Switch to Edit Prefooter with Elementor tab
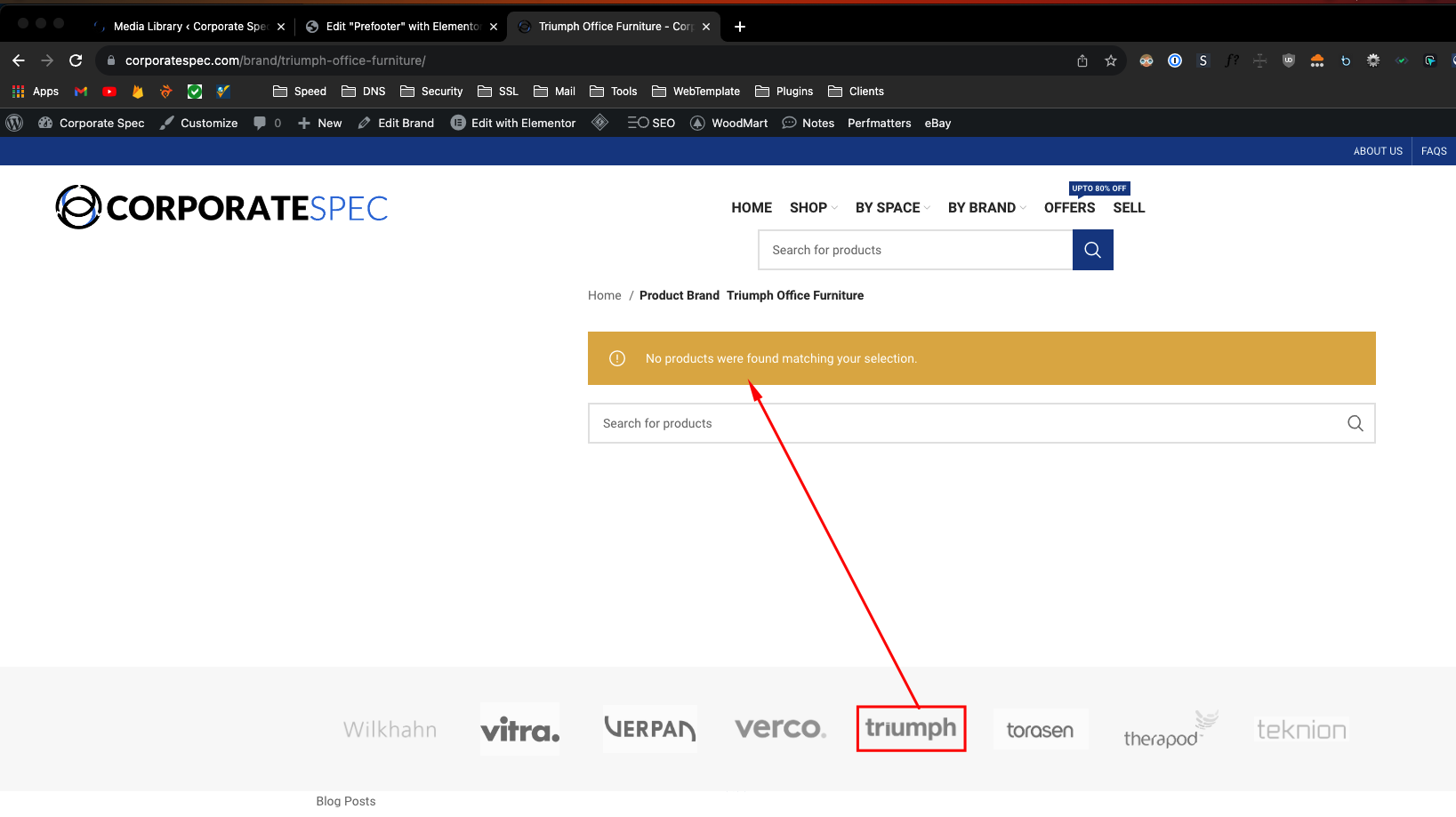1456x817 pixels. point(402,27)
